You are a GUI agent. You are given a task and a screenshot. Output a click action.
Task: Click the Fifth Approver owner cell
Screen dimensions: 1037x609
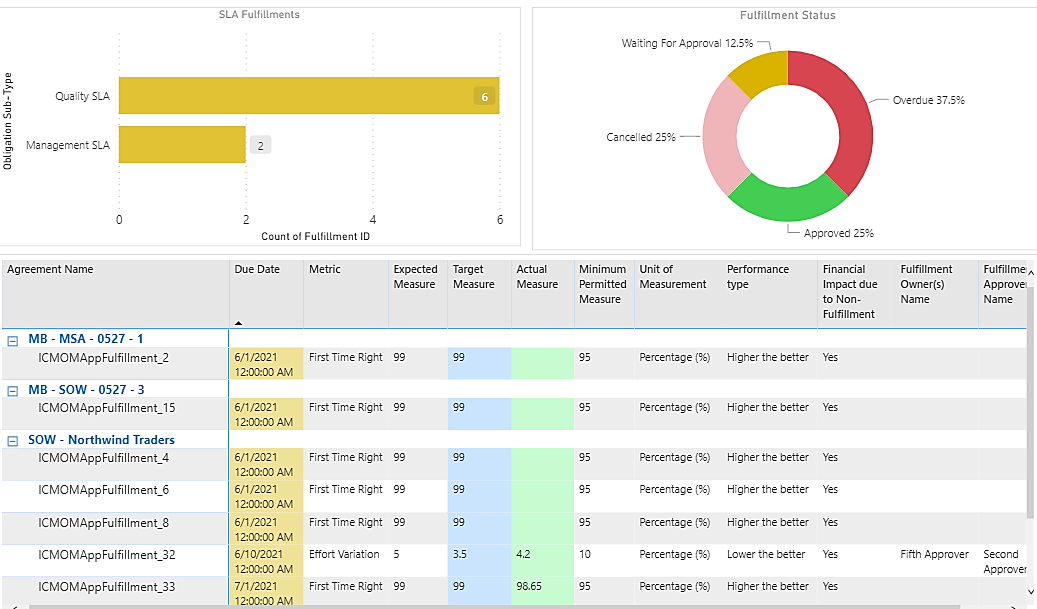coord(934,555)
